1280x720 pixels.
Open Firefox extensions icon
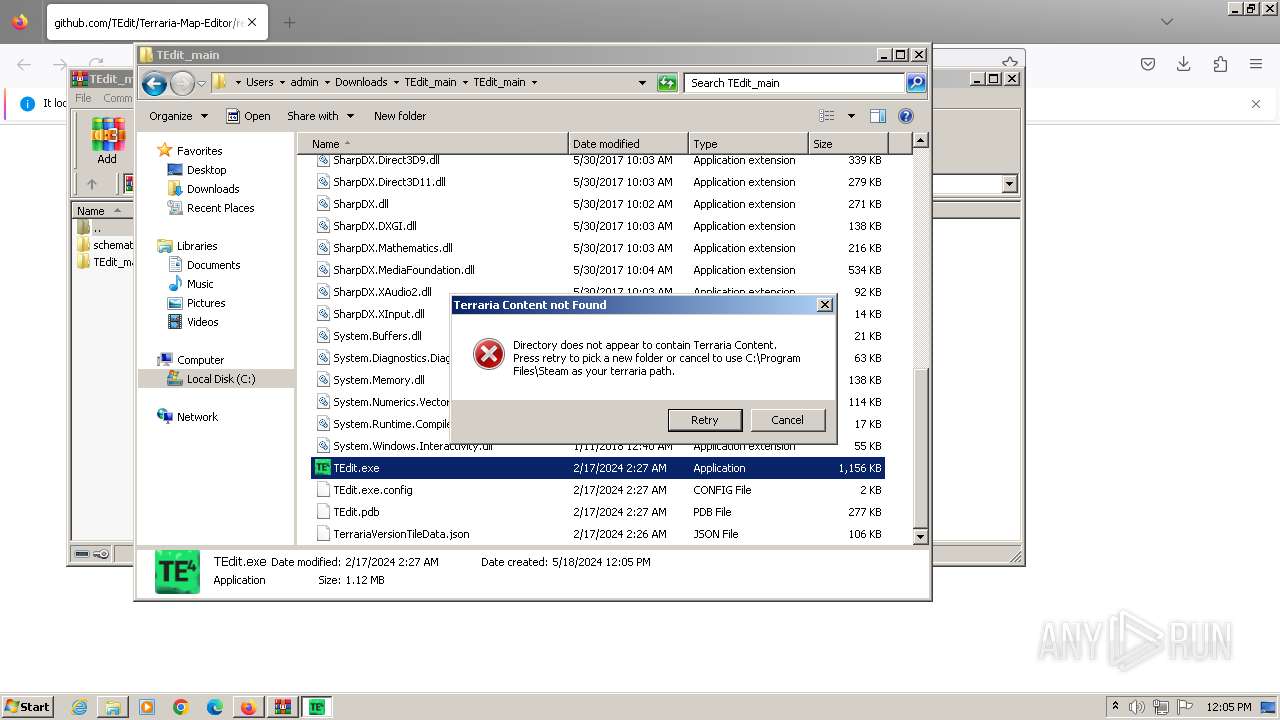[x=1220, y=64]
